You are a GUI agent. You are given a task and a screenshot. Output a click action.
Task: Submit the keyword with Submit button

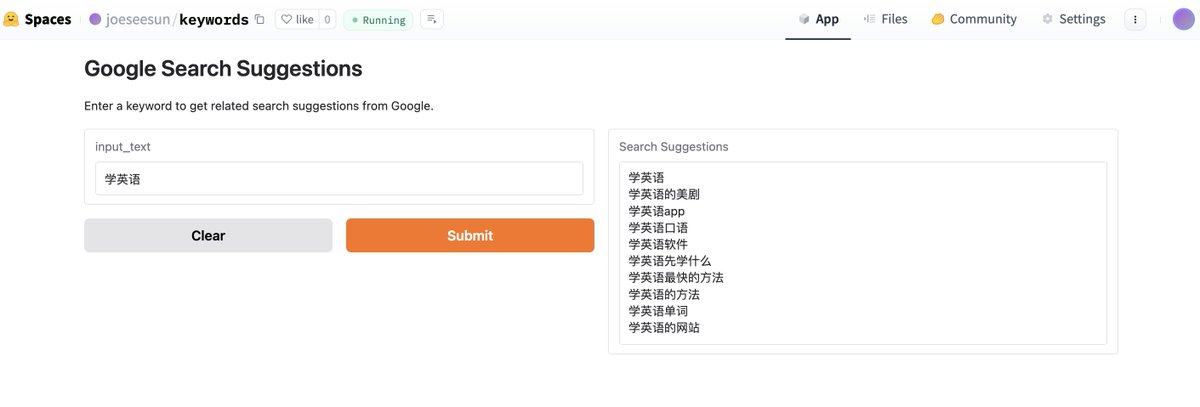pos(470,236)
